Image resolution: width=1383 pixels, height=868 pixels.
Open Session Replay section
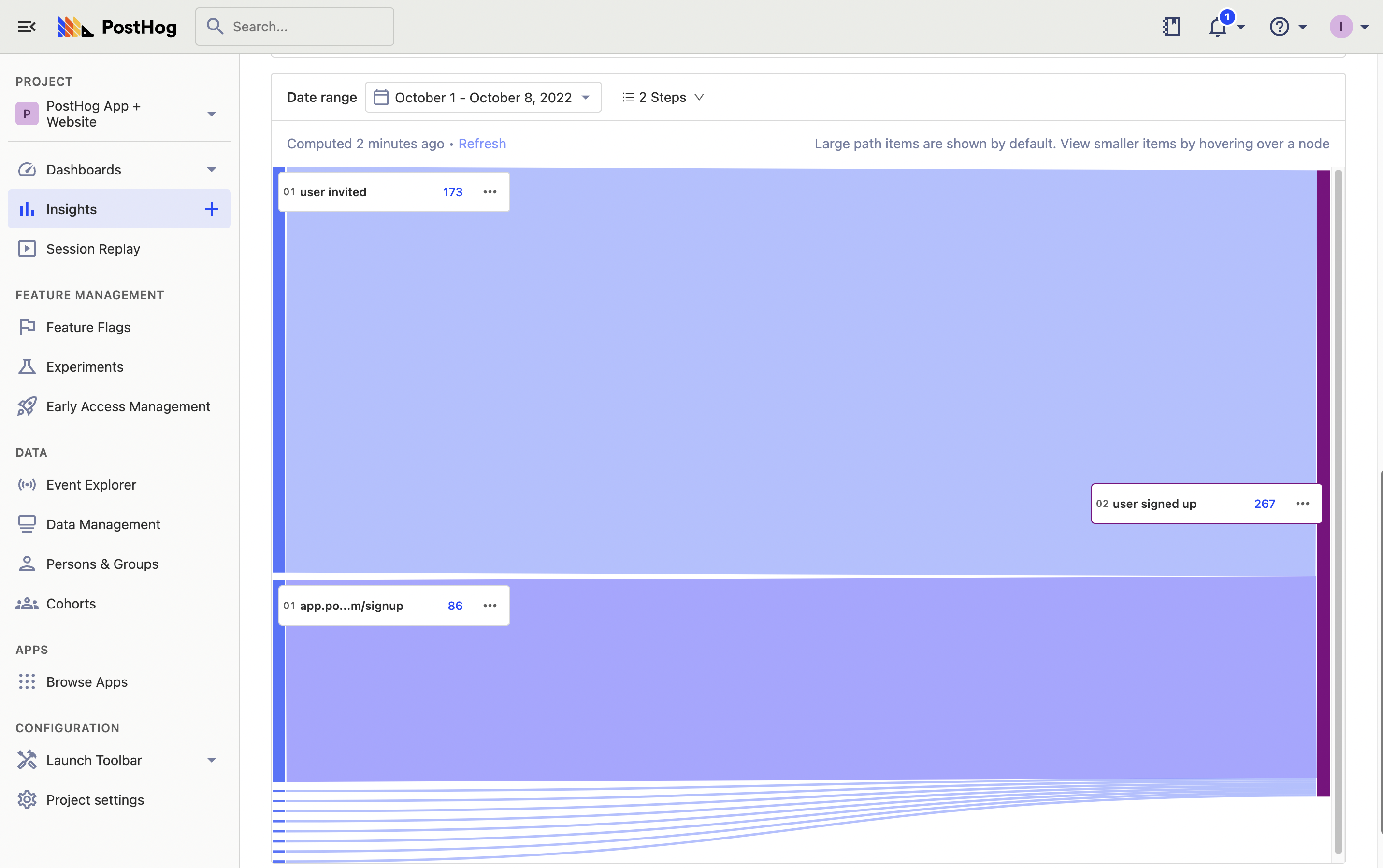coord(93,248)
